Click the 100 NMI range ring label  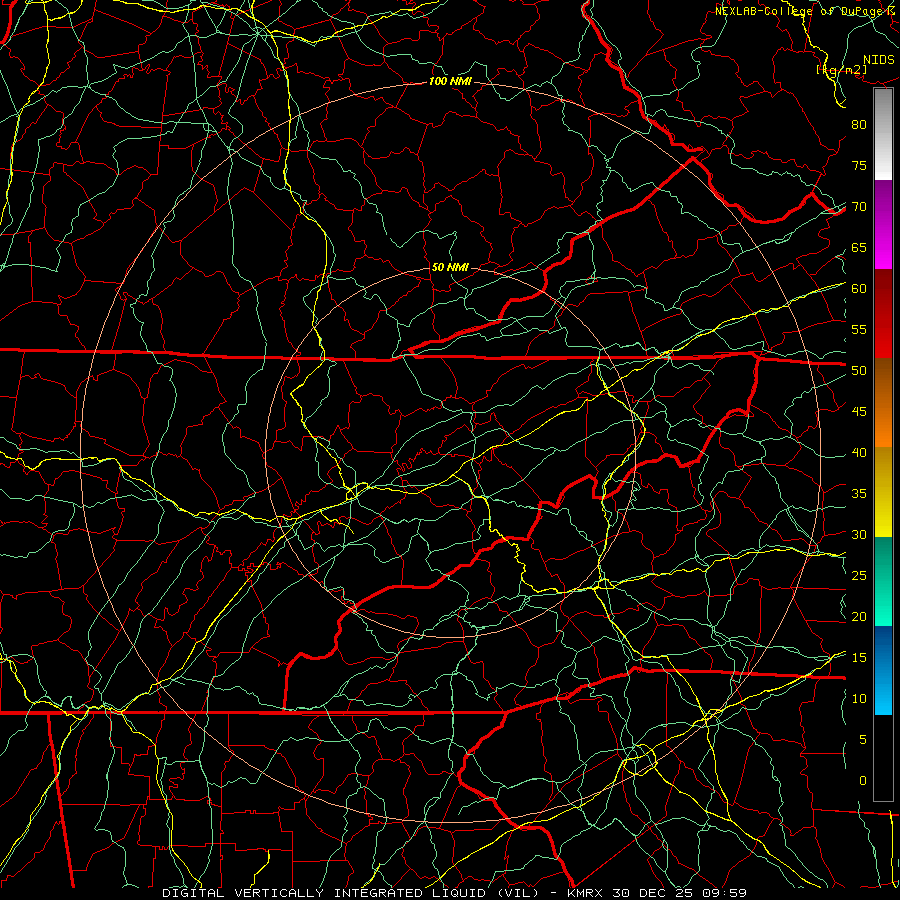tap(450, 82)
